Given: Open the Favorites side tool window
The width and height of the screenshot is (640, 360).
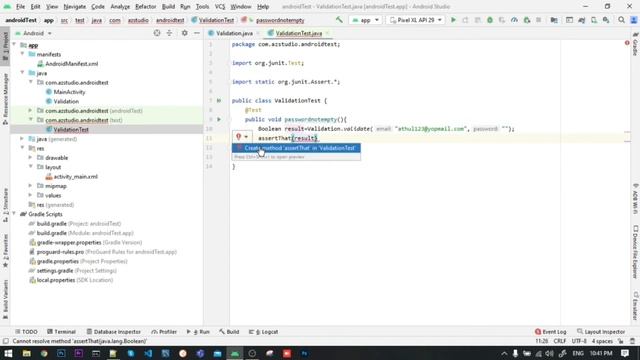Looking at the screenshot, I should 5,251.
